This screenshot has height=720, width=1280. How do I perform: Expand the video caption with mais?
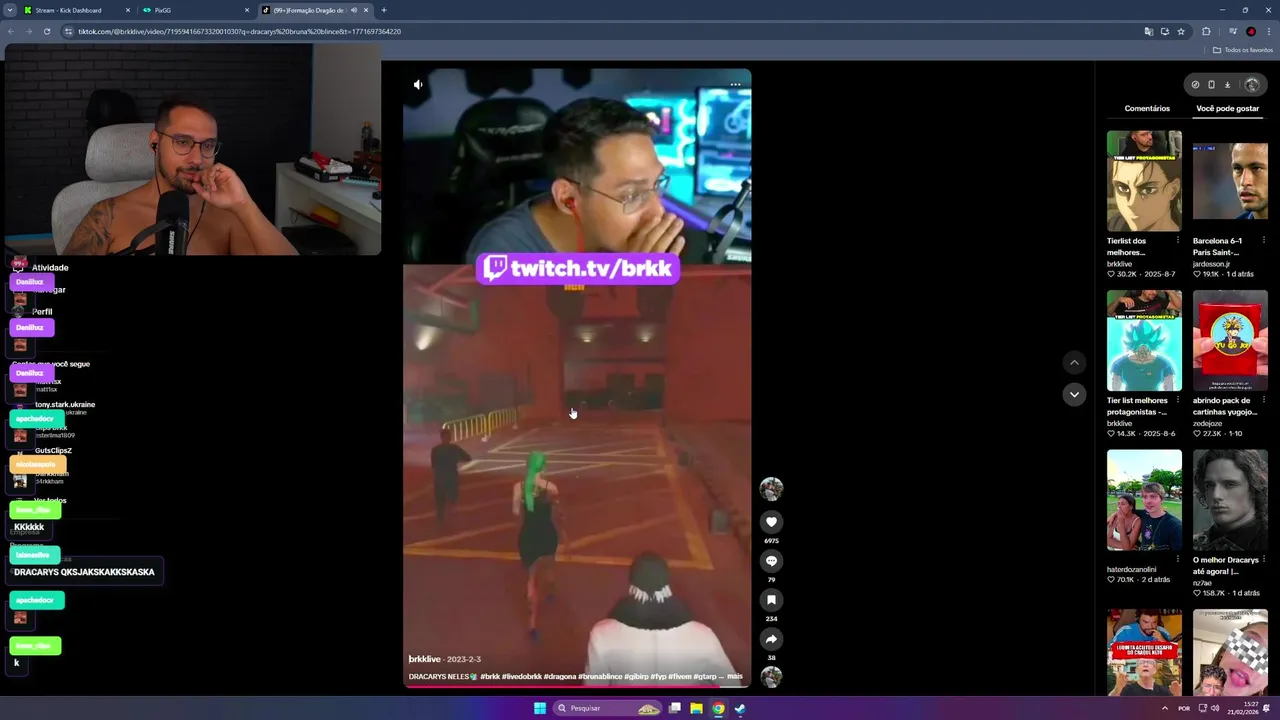[735, 676]
